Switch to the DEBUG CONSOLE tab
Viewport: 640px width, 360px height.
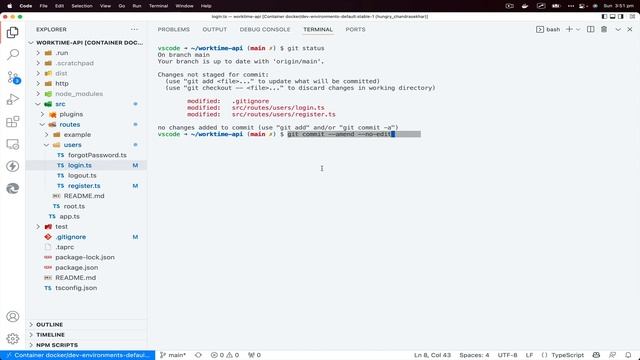[265, 29]
